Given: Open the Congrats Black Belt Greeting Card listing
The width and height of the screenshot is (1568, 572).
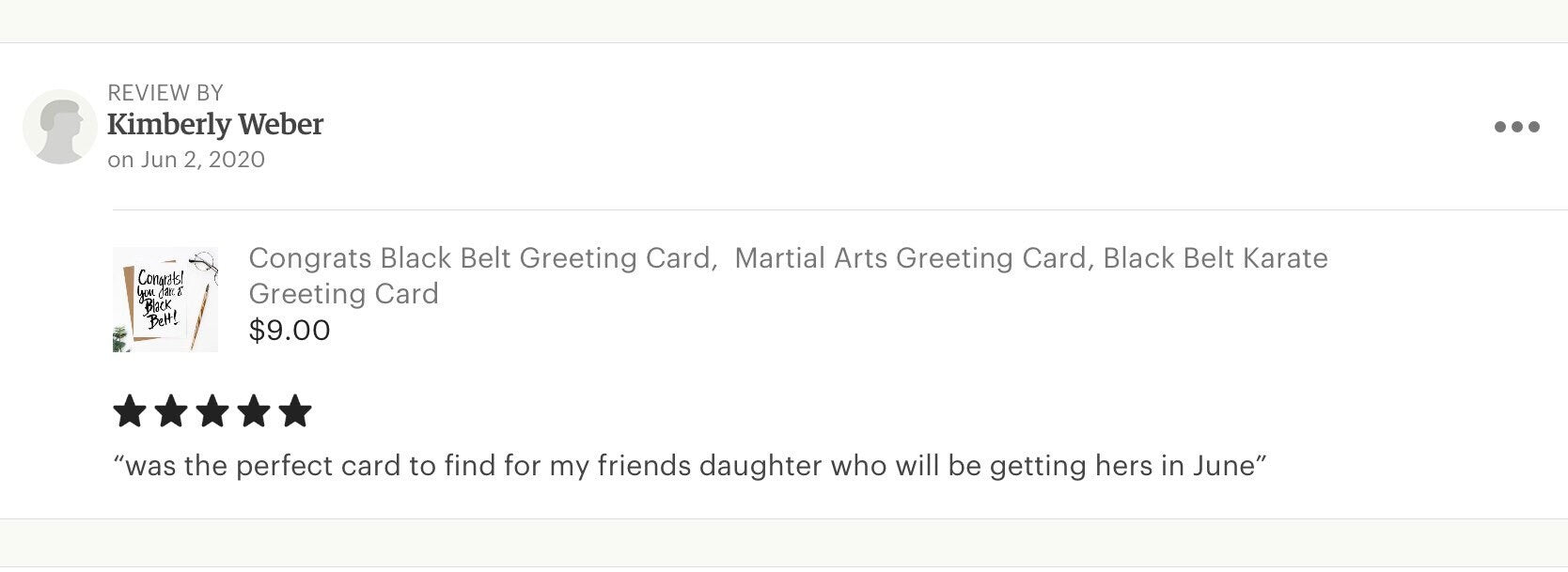Looking at the screenshot, I should pos(788,275).
